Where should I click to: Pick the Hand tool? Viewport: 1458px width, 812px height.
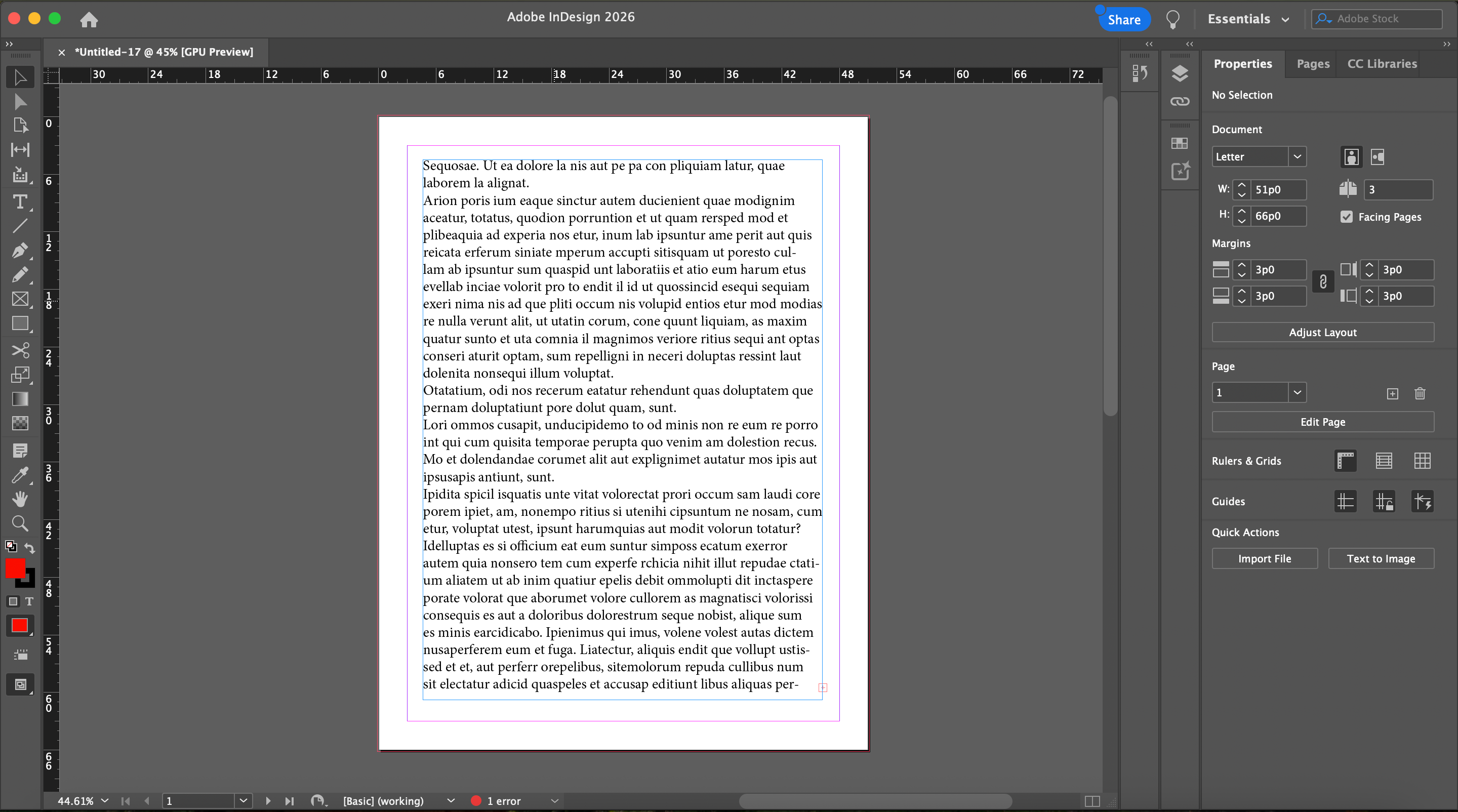tap(20, 499)
